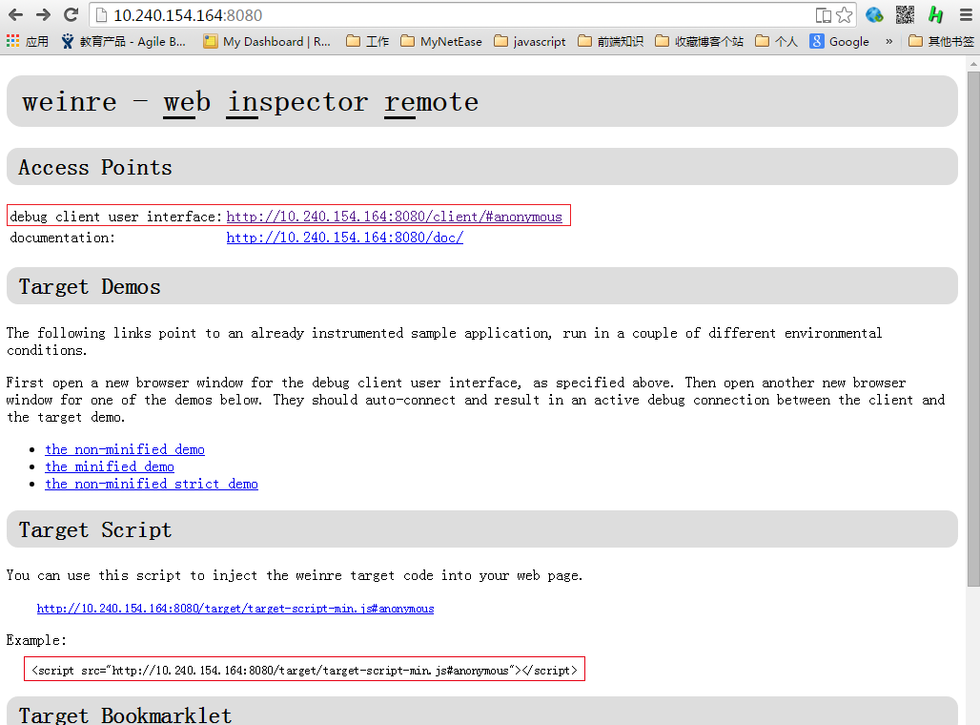Click the scrollbar up arrow

point(973,62)
